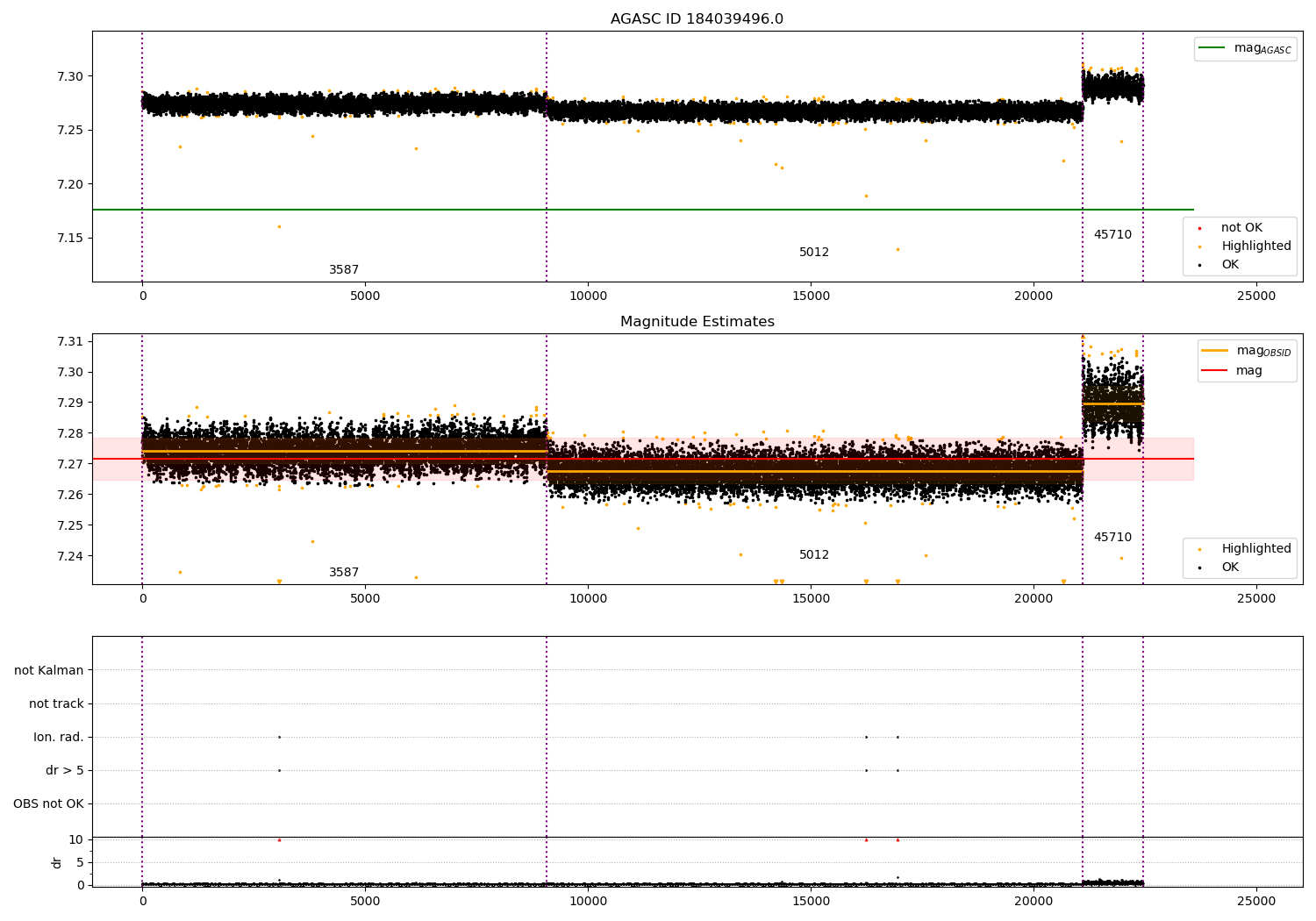Click 'Highlighted' legend entry in top plot
Viewport: 1316px width, 921px height.
click(1244, 246)
